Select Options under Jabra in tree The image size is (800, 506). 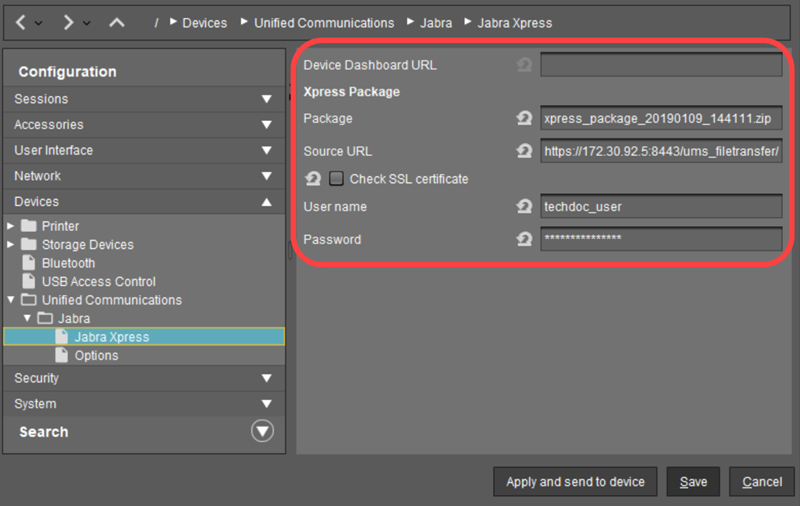click(x=96, y=356)
